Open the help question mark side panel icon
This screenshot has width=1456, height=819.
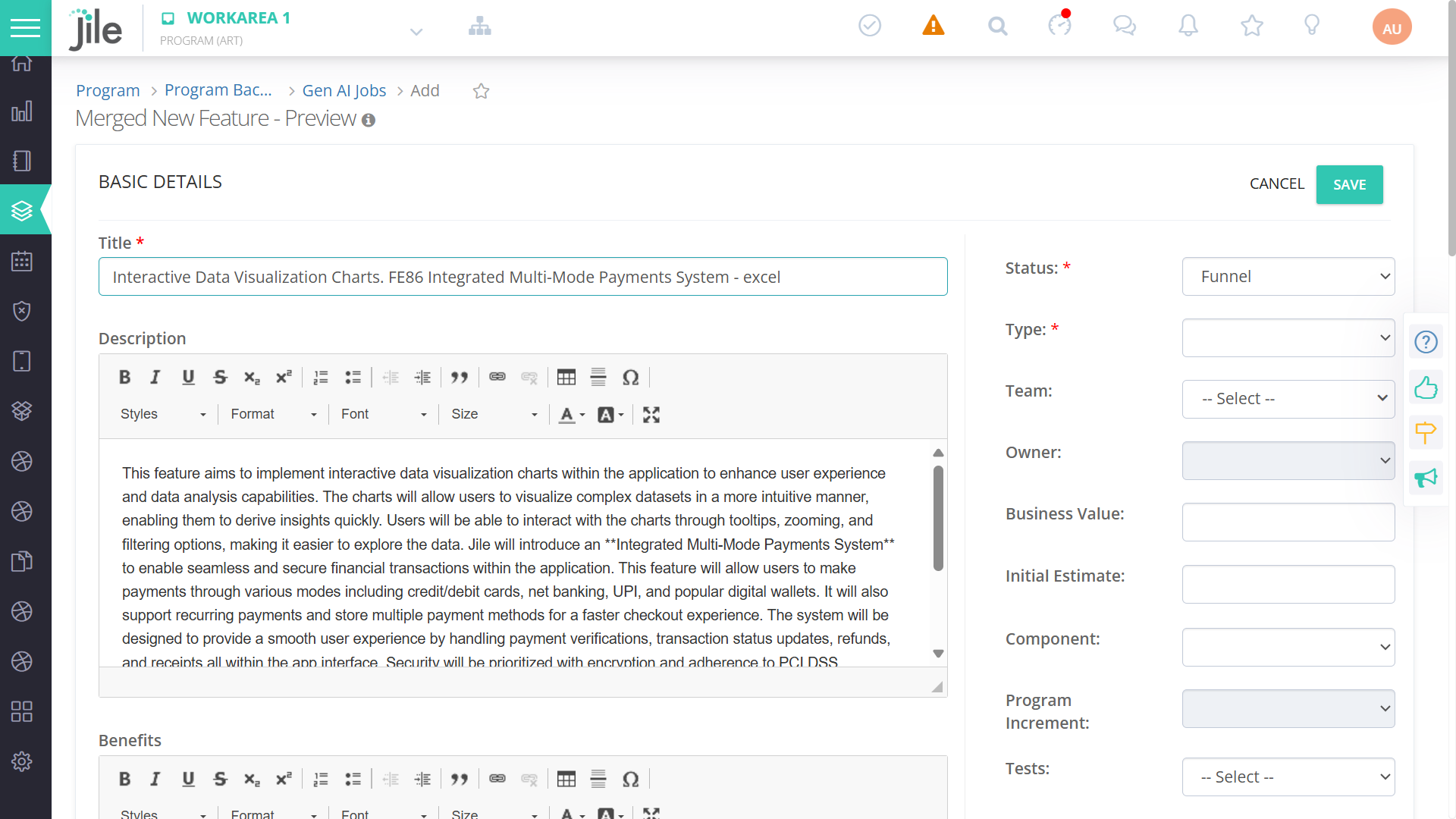pyautogui.click(x=1426, y=342)
